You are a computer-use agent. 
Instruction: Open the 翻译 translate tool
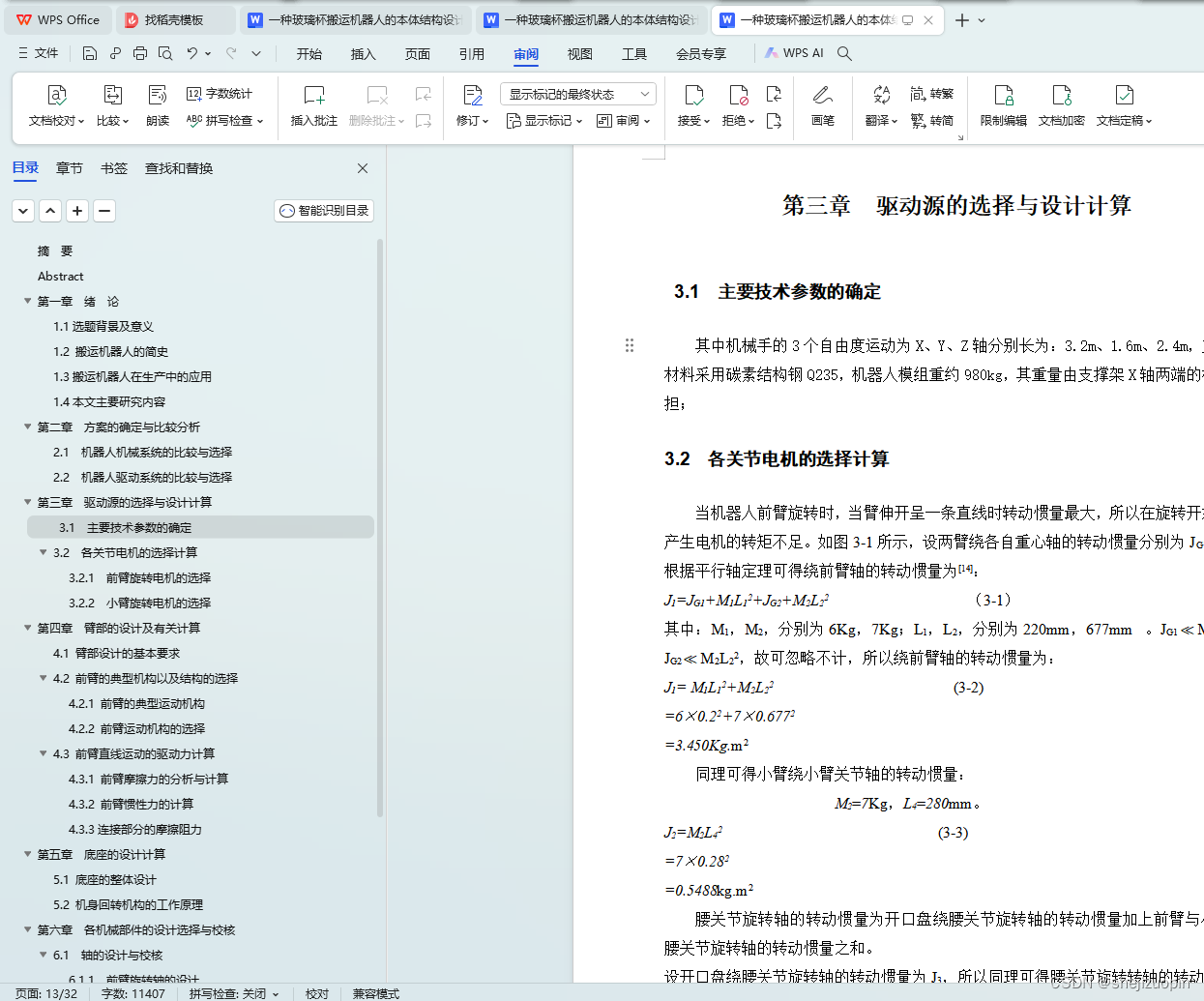(x=881, y=105)
